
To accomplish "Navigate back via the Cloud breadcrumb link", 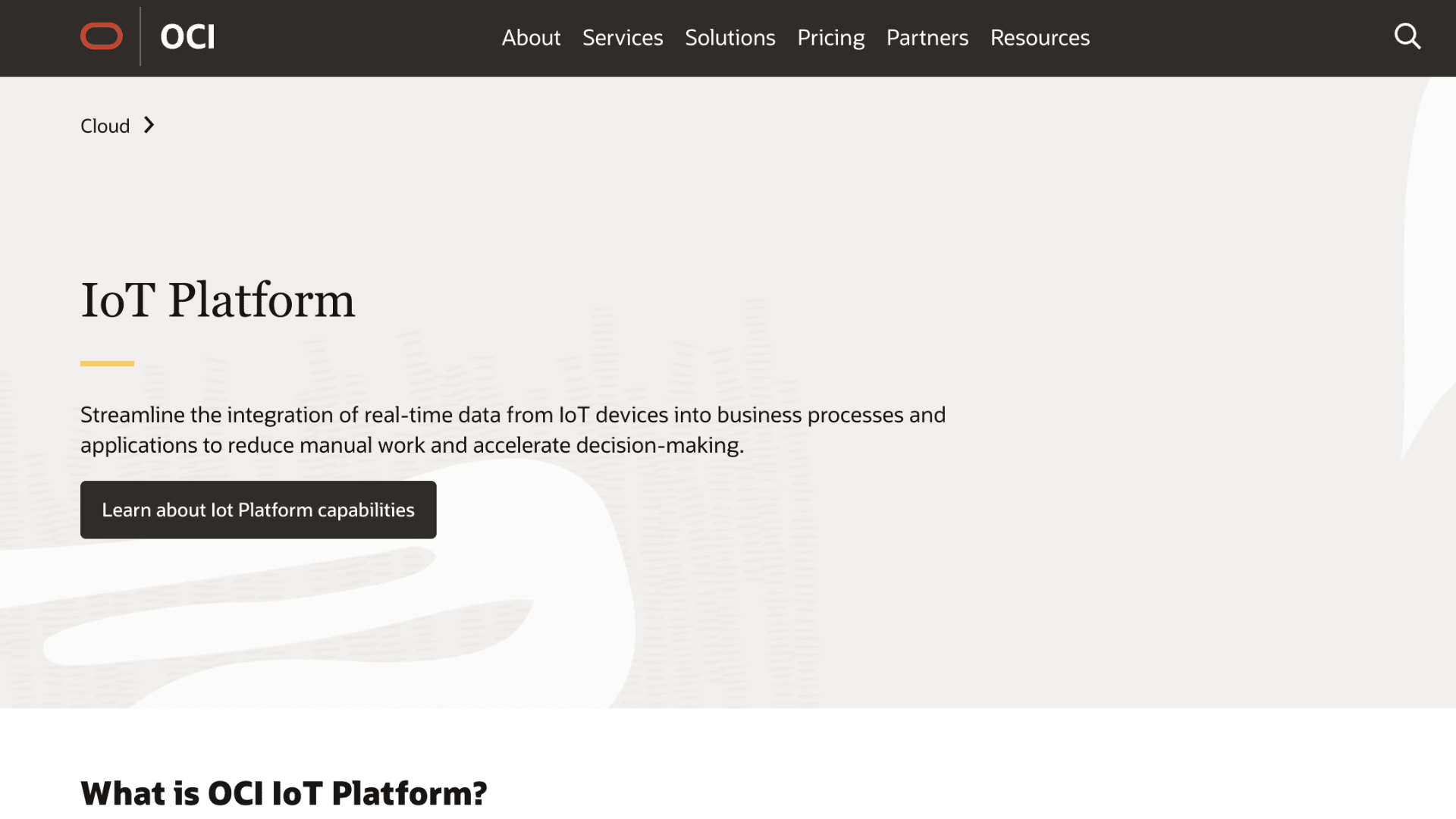I will (x=105, y=125).
